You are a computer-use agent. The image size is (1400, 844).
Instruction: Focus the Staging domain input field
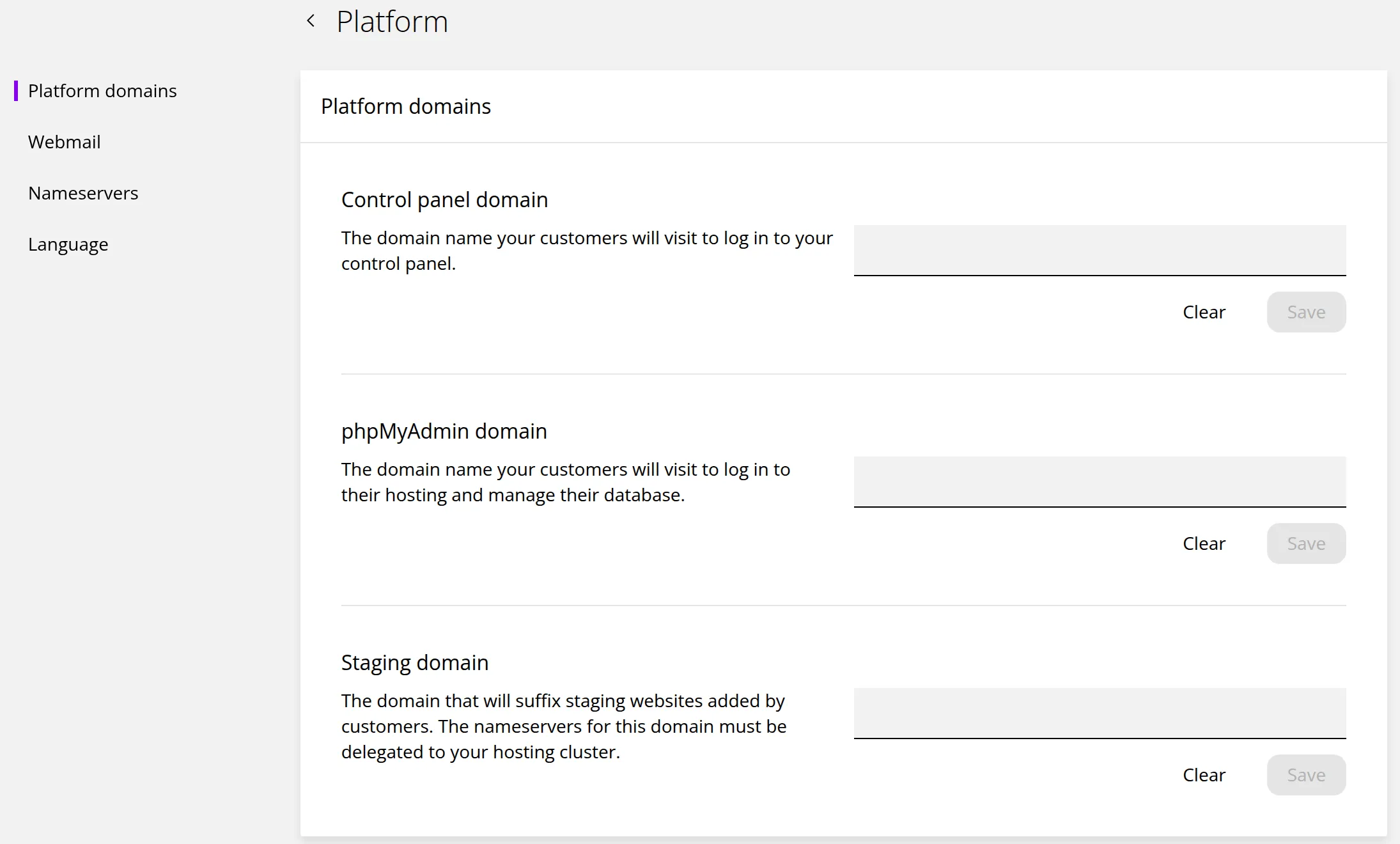[1100, 713]
